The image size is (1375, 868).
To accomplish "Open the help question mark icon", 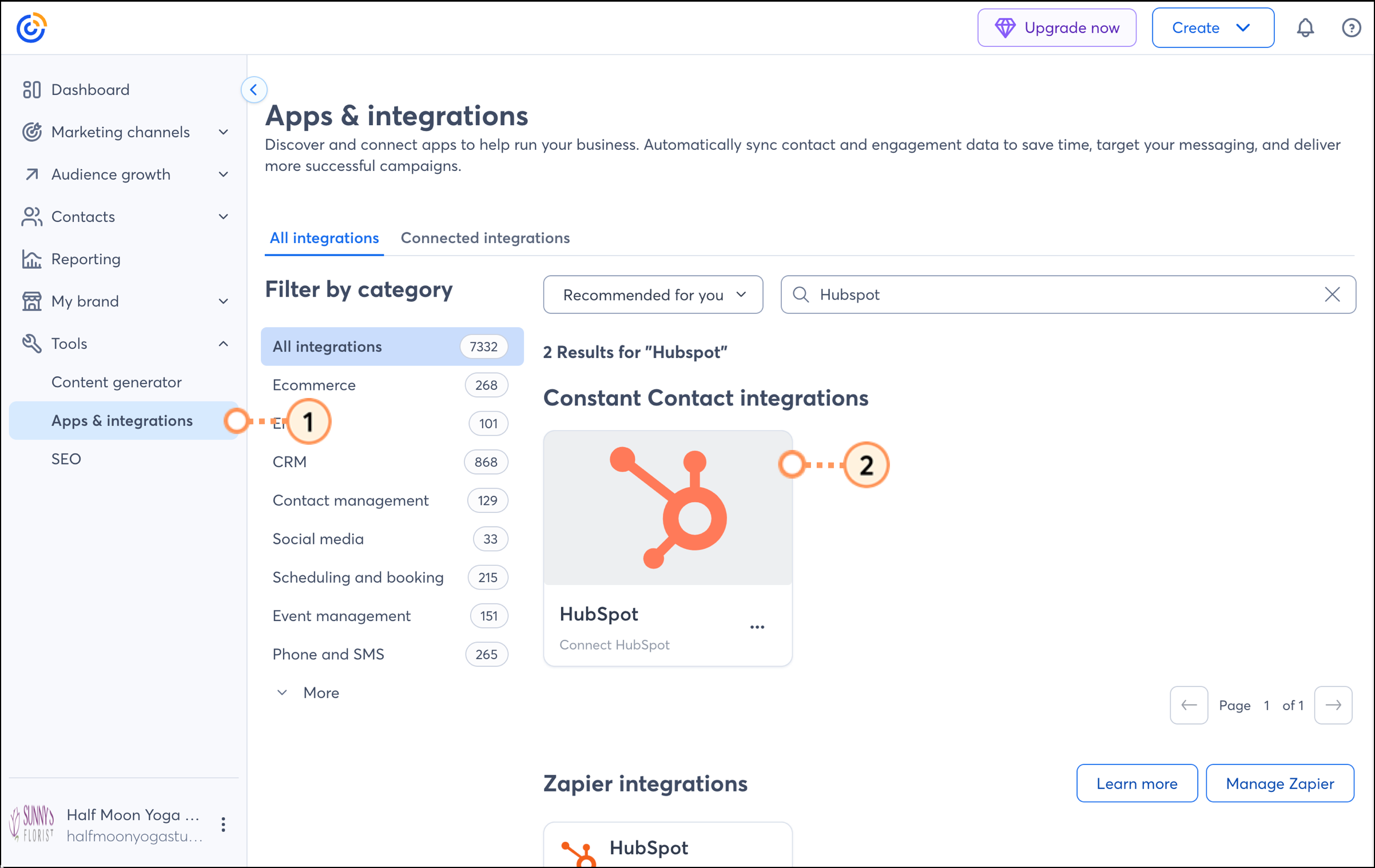I will pyautogui.click(x=1351, y=27).
